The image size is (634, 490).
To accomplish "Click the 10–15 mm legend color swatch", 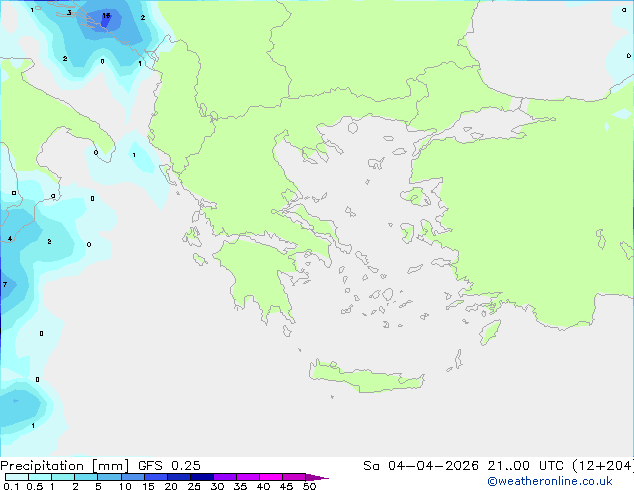I will point(133,477).
